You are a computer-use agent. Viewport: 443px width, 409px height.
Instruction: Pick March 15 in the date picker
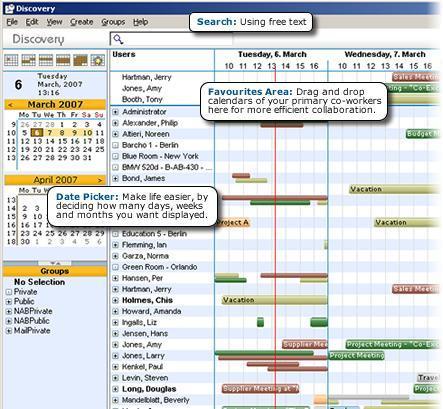click(63, 141)
